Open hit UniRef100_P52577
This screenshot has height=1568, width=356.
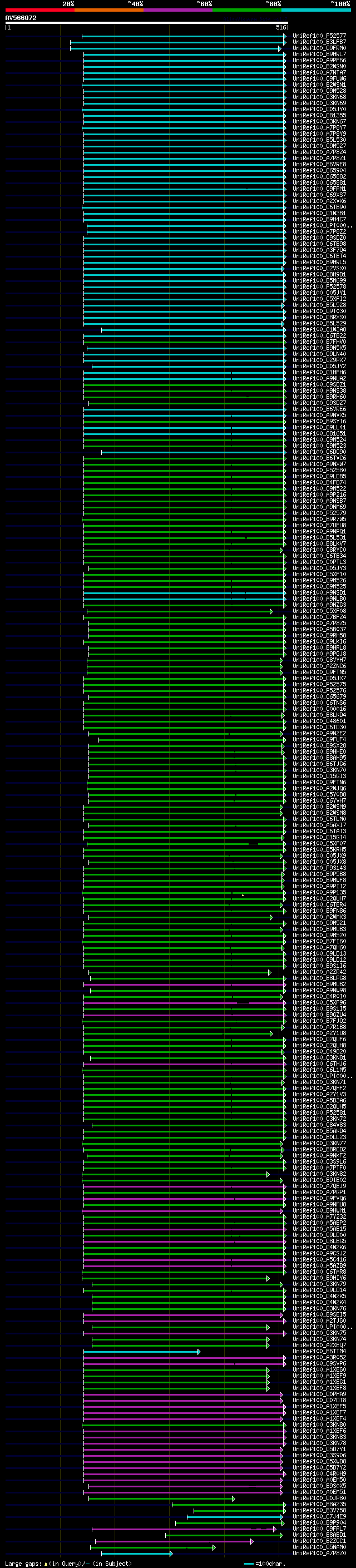click(x=319, y=36)
